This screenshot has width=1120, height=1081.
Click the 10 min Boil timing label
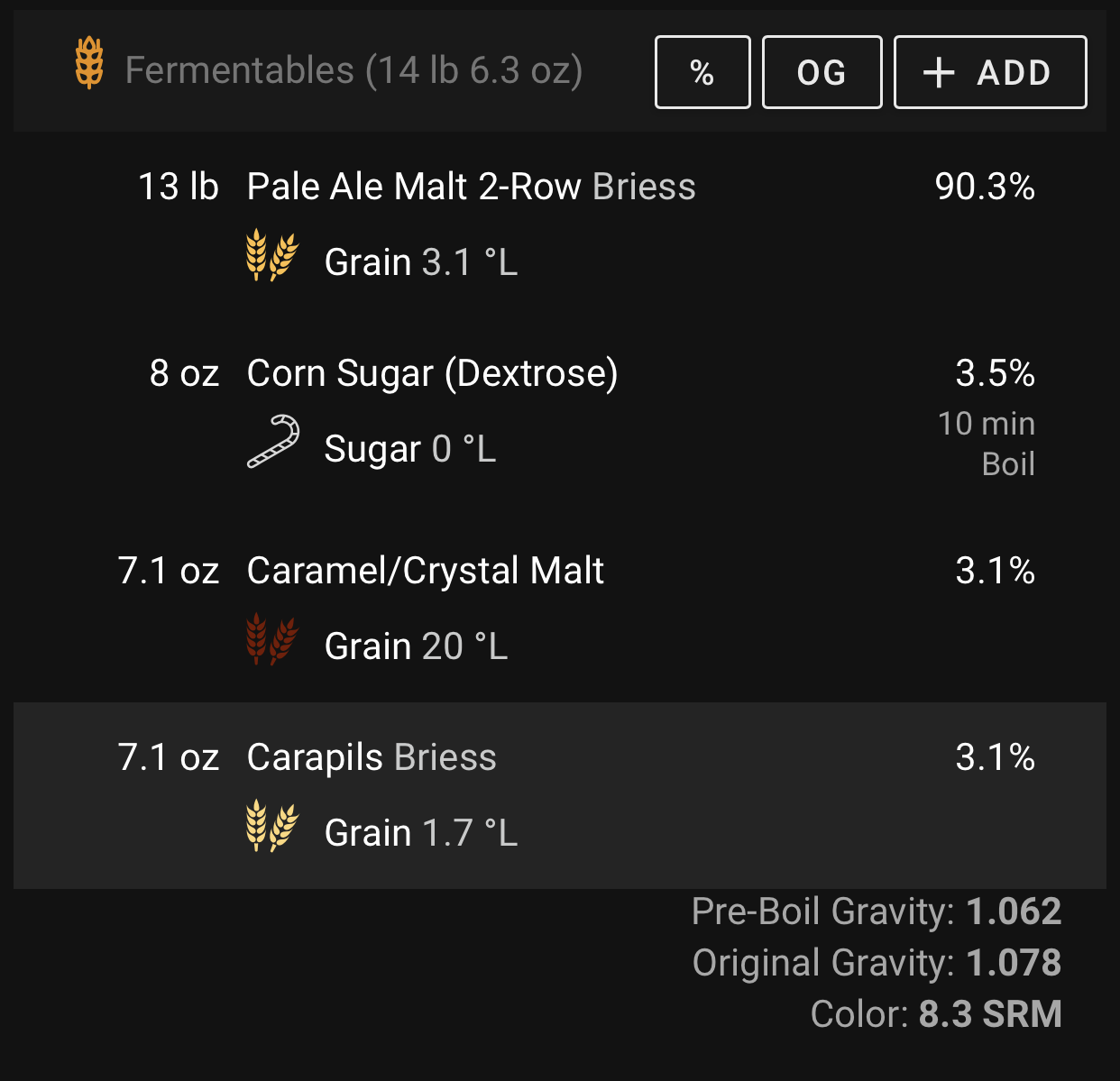[987, 444]
